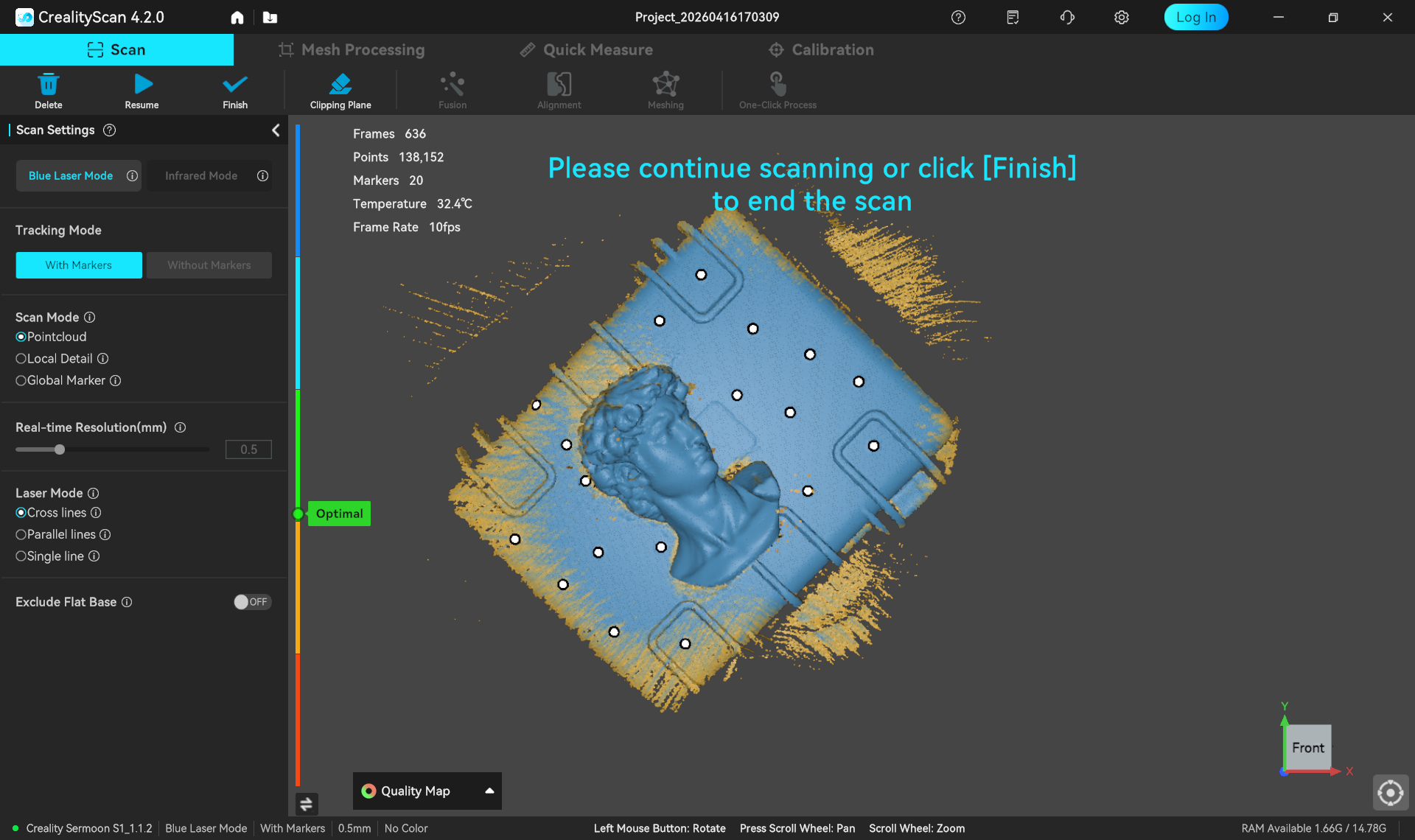Show Parallel lines info icon
Screen dimensions: 1415x840
pos(105,535)
